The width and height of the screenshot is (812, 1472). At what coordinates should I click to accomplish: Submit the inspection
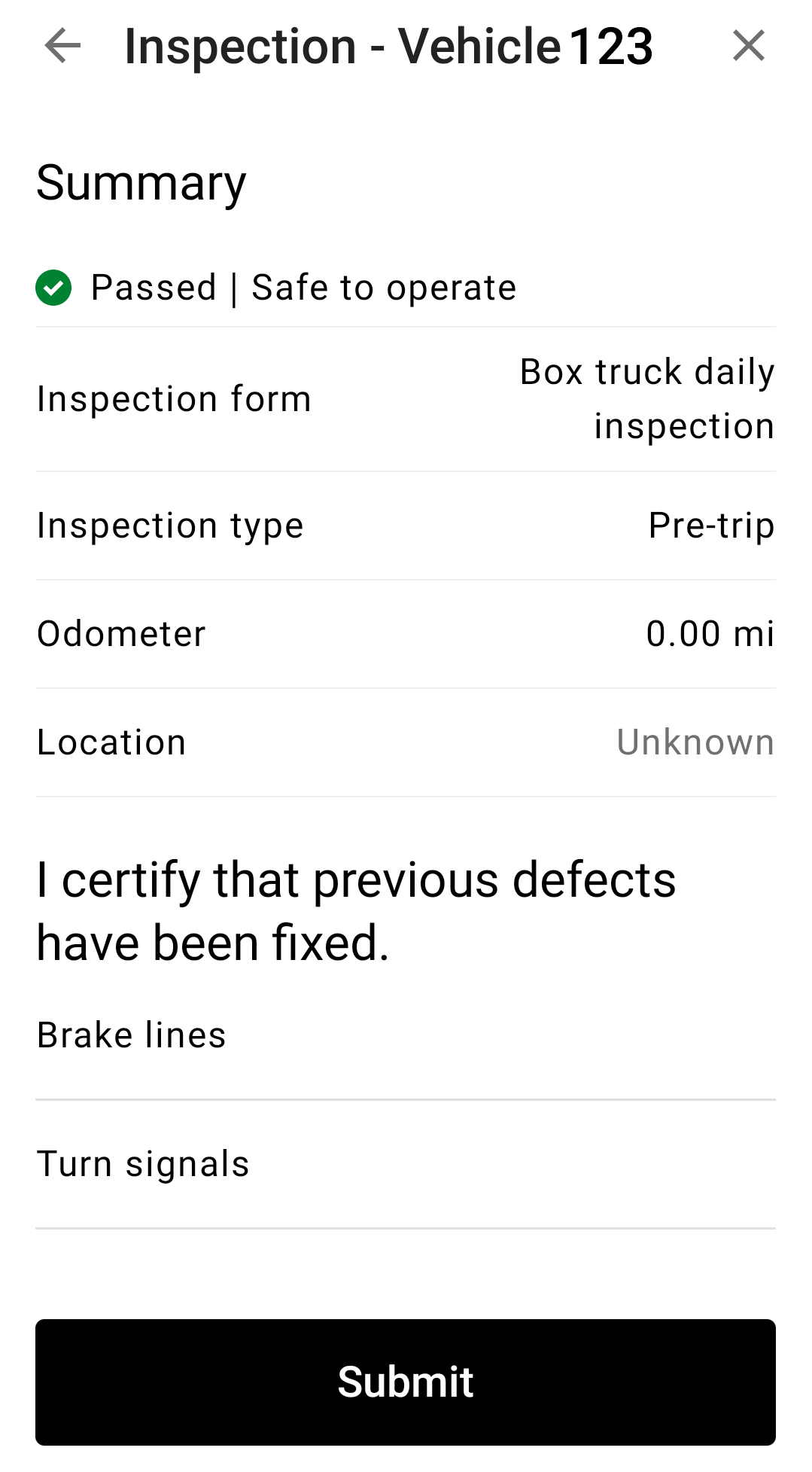[x=406, y=1382]
